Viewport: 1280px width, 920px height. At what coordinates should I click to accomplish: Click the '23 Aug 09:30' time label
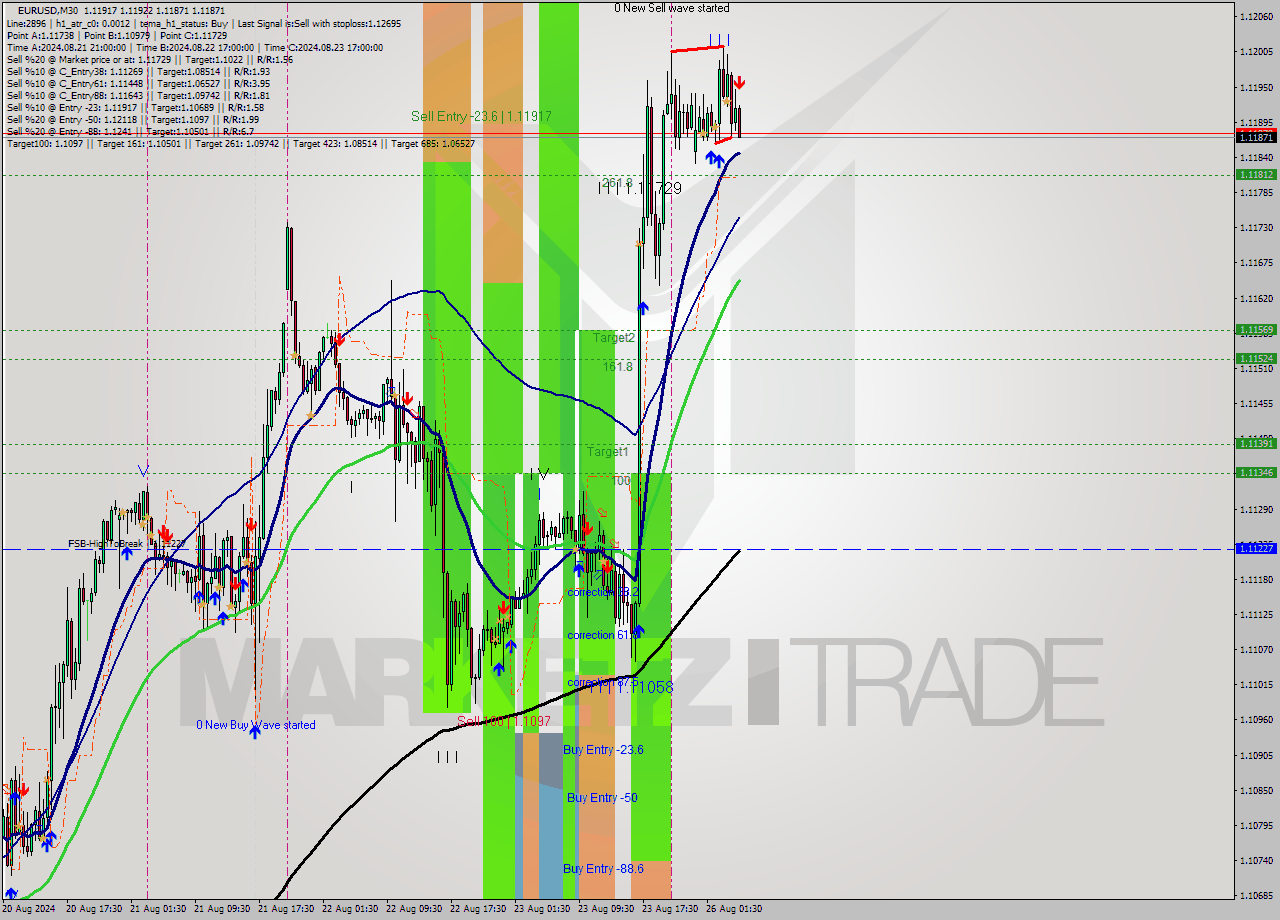tap(606, 909)
